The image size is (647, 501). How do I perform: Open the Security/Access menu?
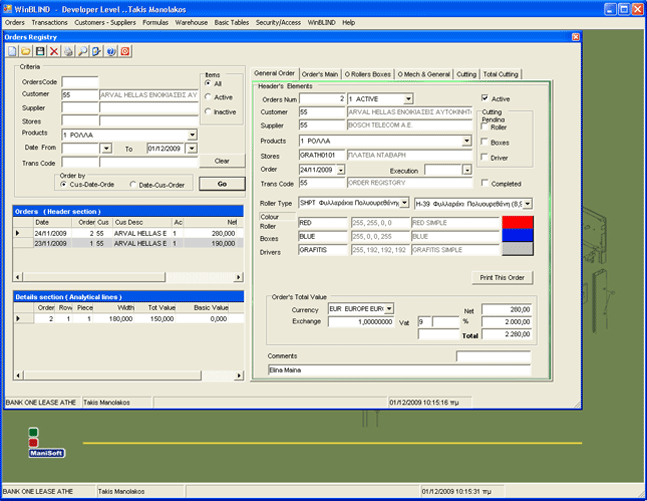[x=278, y=22]
